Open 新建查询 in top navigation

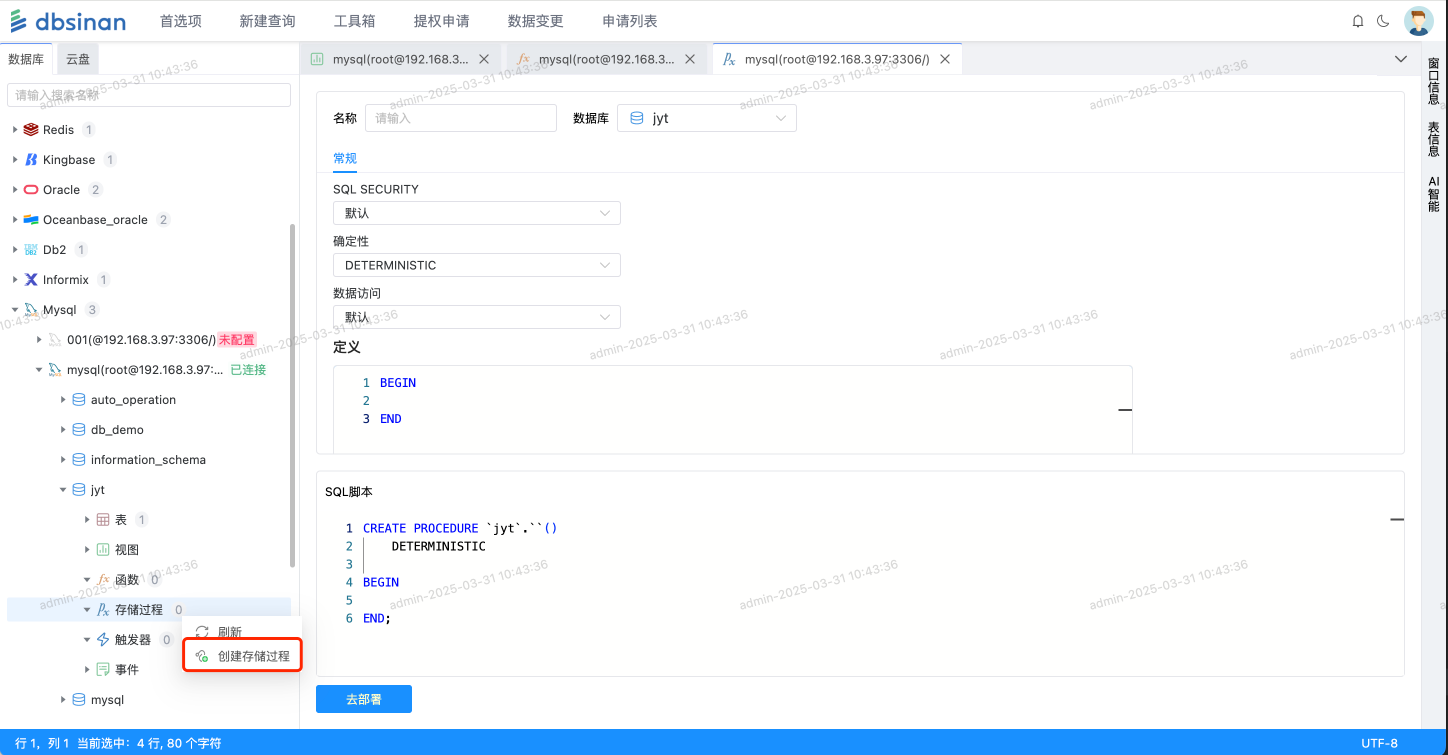click(267, 21)
